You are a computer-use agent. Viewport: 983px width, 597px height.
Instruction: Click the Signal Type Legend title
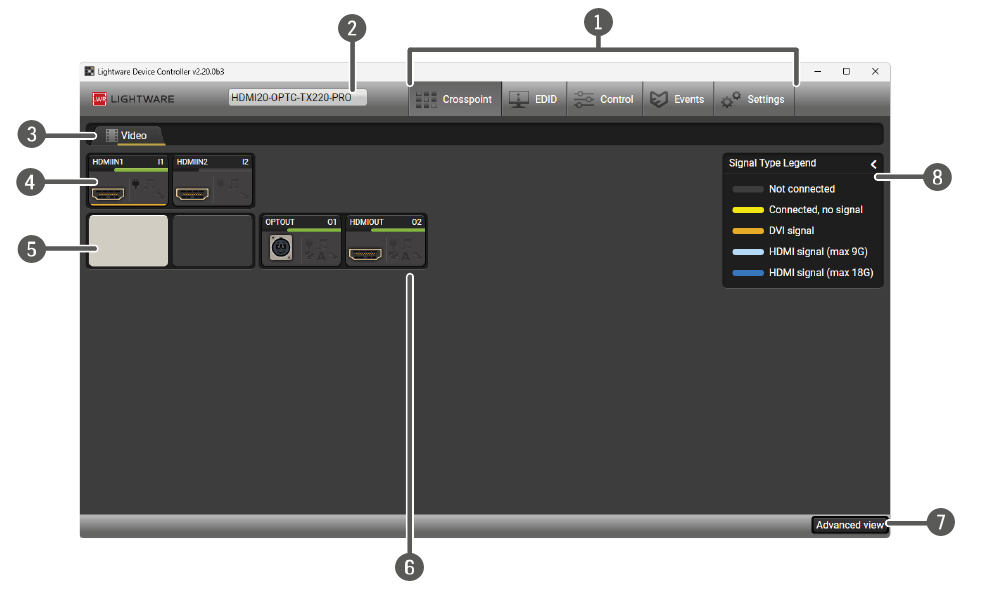[x=772, y=163]
